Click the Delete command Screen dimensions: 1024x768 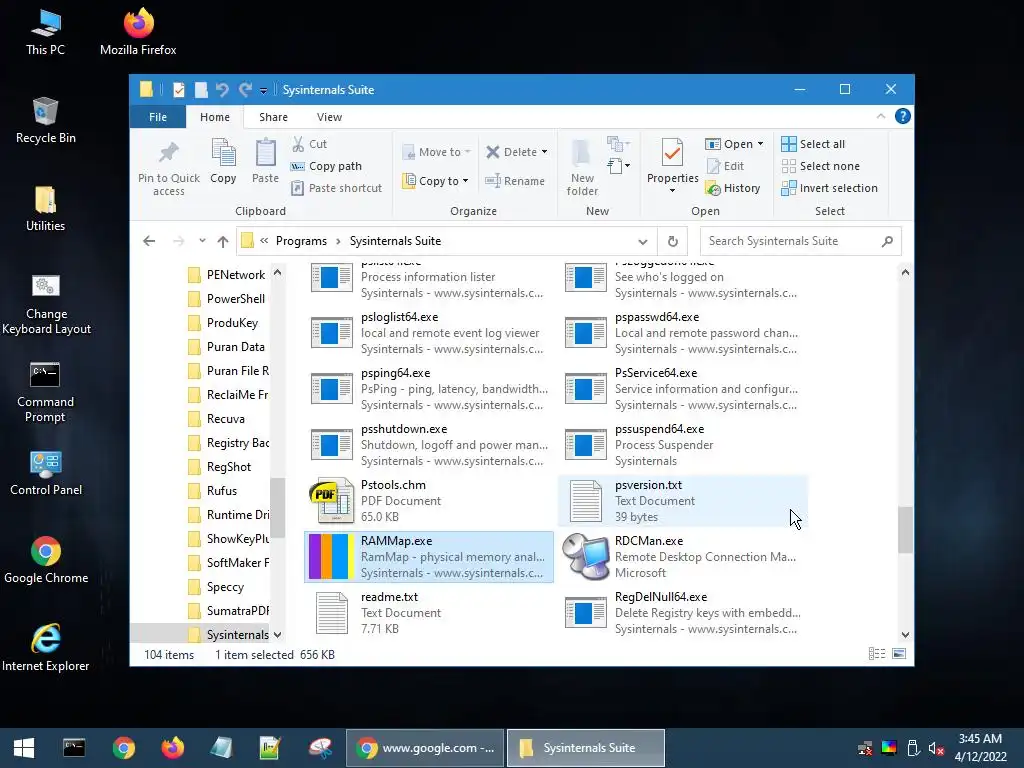pos(511,152)
